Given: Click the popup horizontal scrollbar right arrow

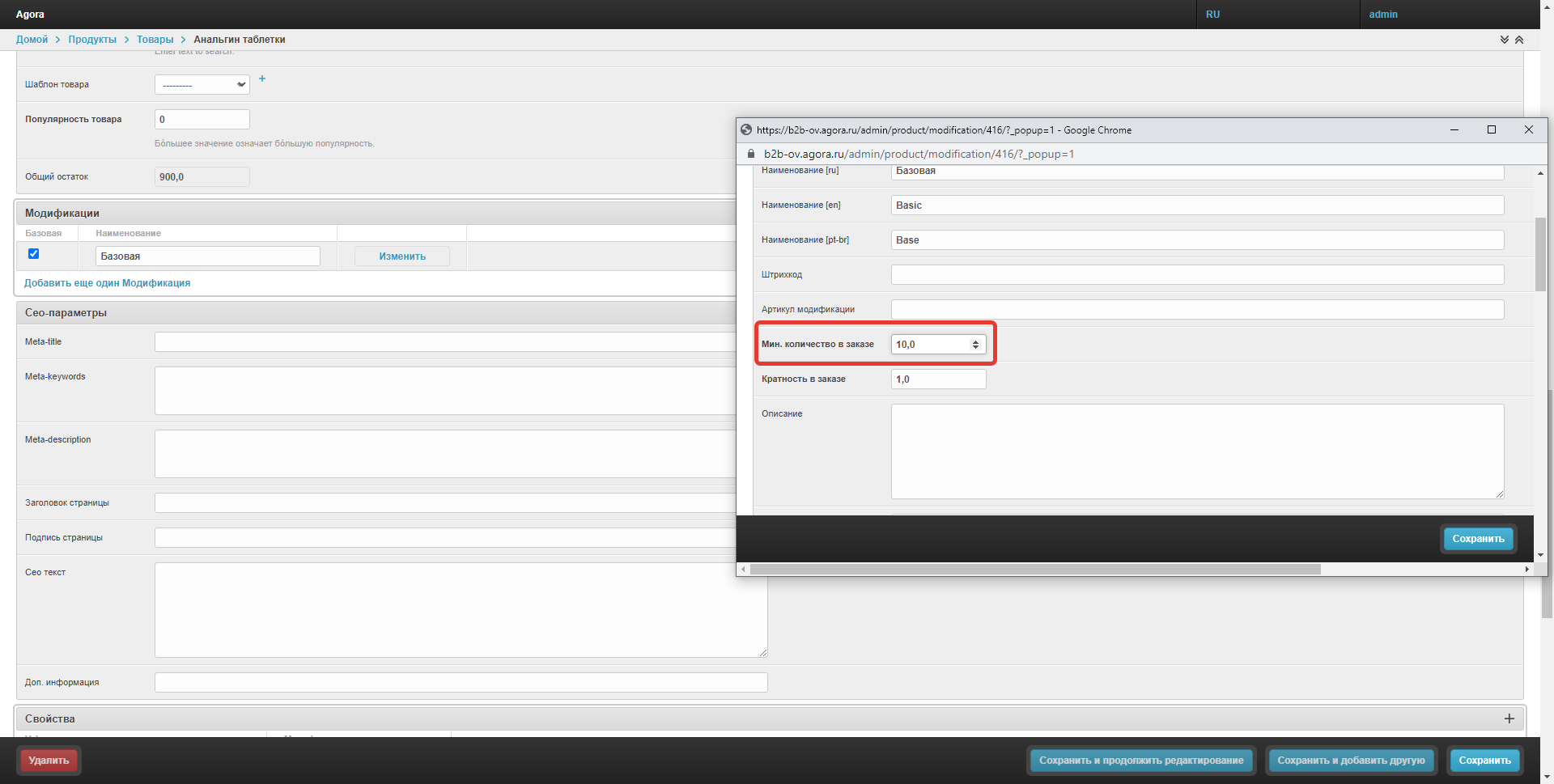Looking at the screenshot, I should coord(1526,570).
